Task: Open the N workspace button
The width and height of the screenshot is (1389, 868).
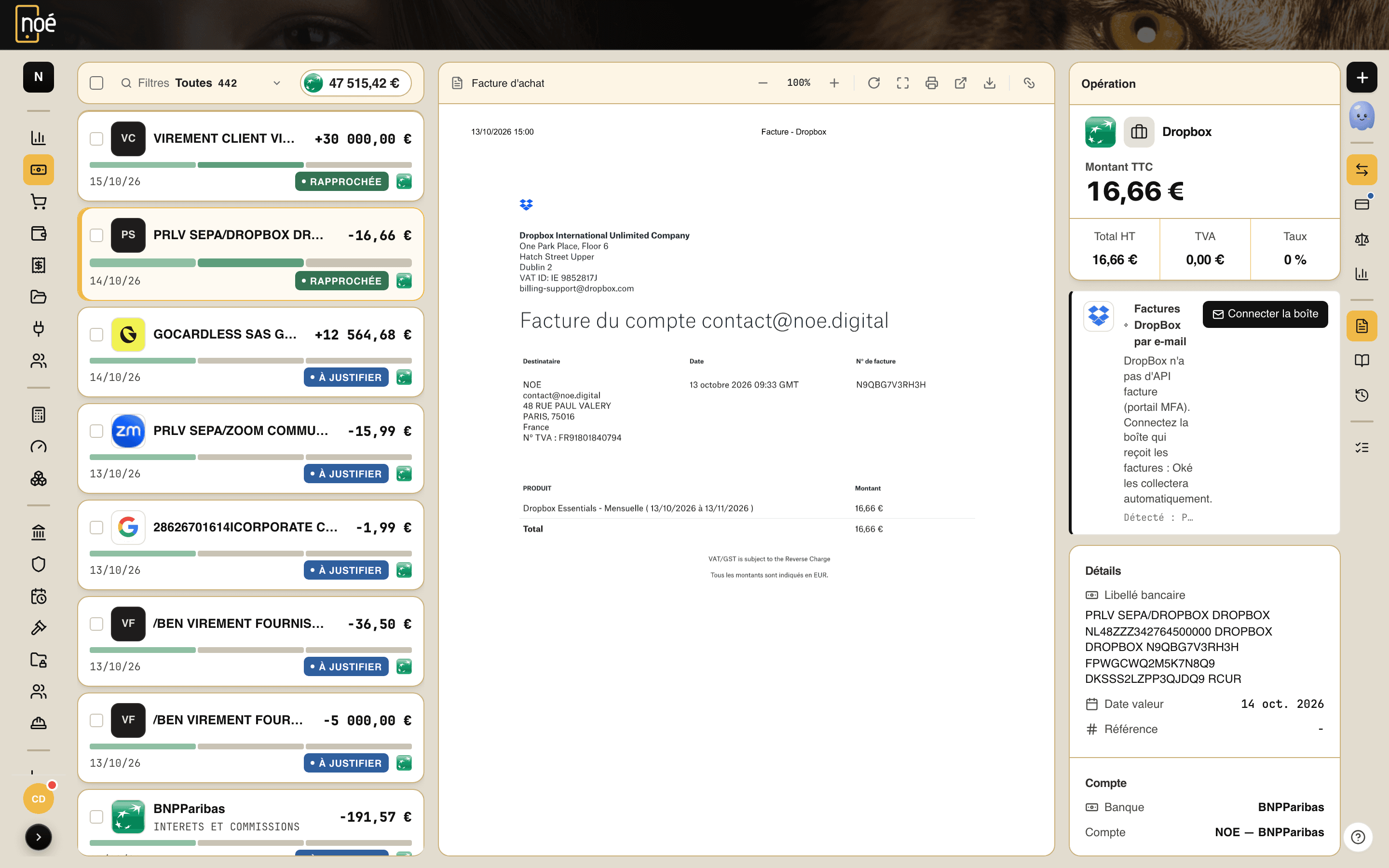Action: (39, 77)
